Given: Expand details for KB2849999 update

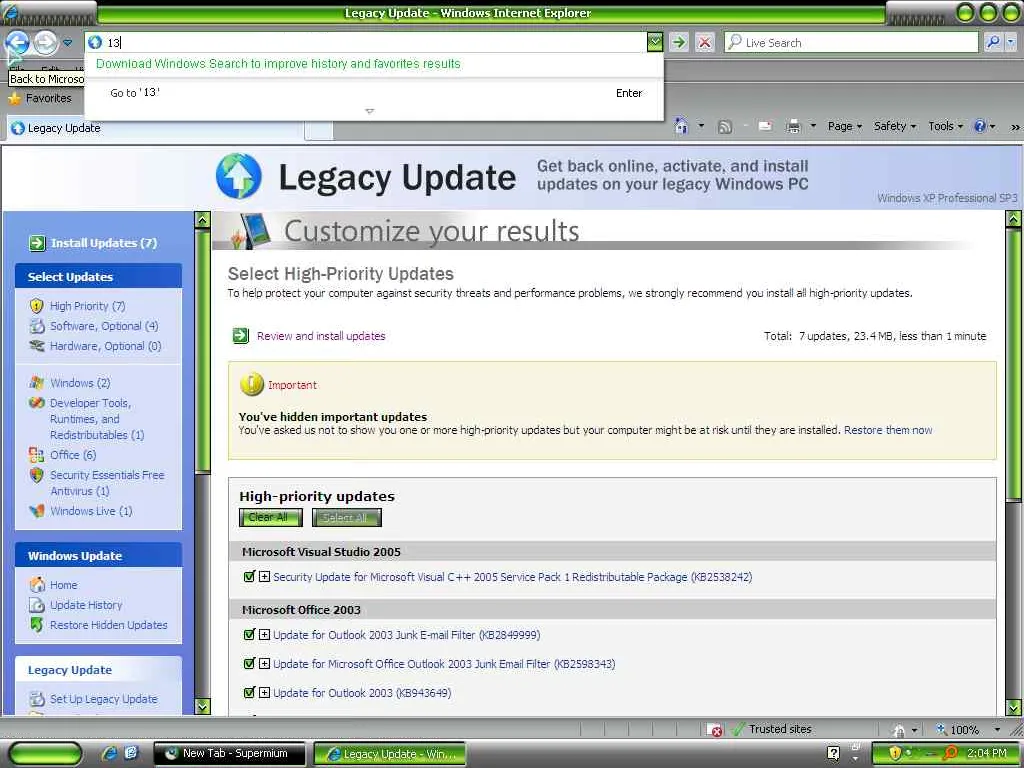Looking at the screenshot, I should tap(264, 634).
